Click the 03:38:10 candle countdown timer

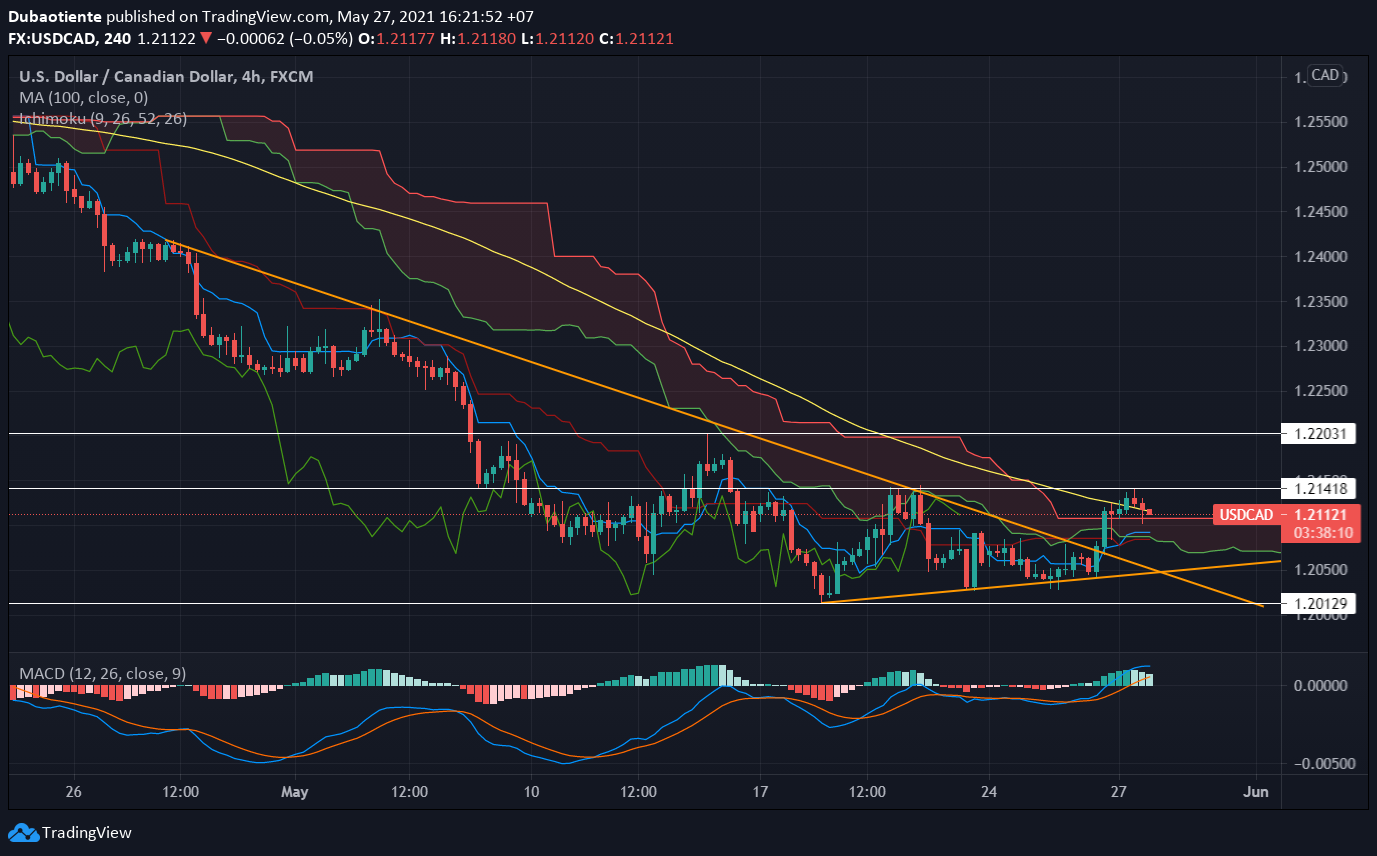point(1324,533)
